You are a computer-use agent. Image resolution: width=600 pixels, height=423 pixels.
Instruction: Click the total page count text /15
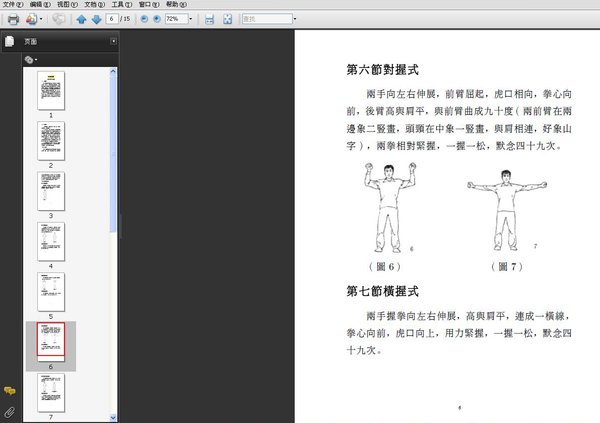[125, 19]
